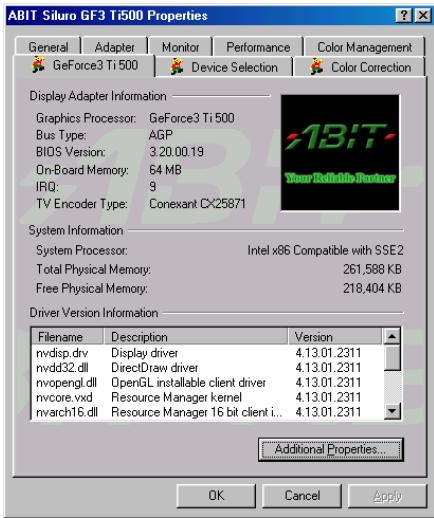Click 'OpenGL installable client driver' text
This screenshot has height=518, width=434.
click(x=188, y=382)
